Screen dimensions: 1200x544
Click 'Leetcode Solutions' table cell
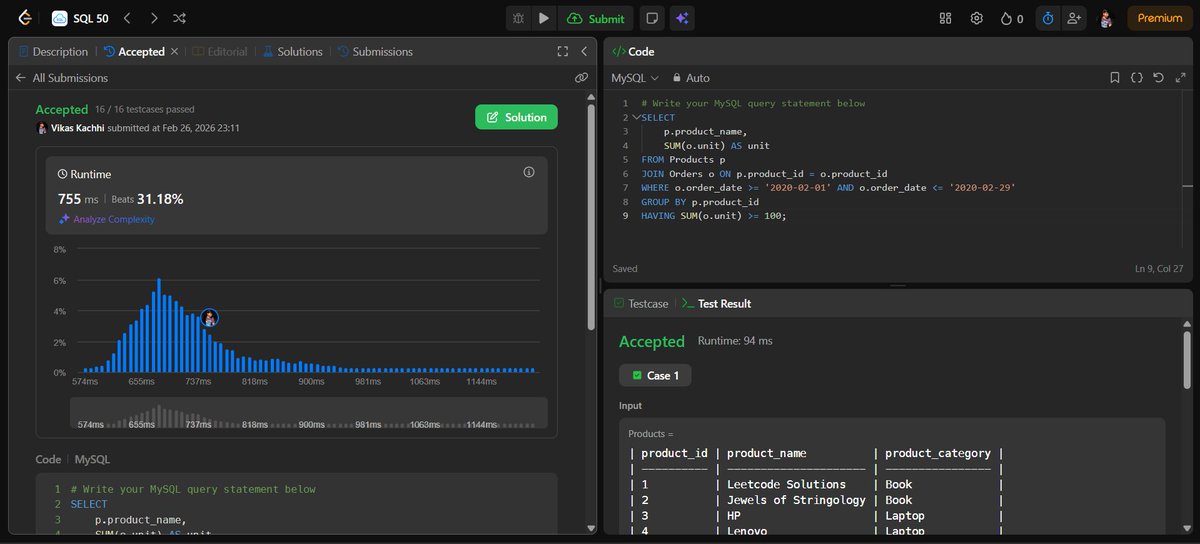786,484
